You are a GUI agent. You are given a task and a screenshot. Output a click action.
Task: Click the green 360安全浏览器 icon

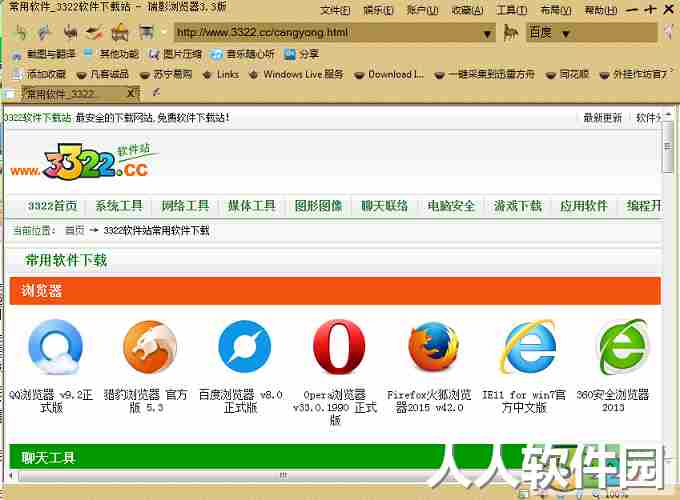[x=624, y=346]
